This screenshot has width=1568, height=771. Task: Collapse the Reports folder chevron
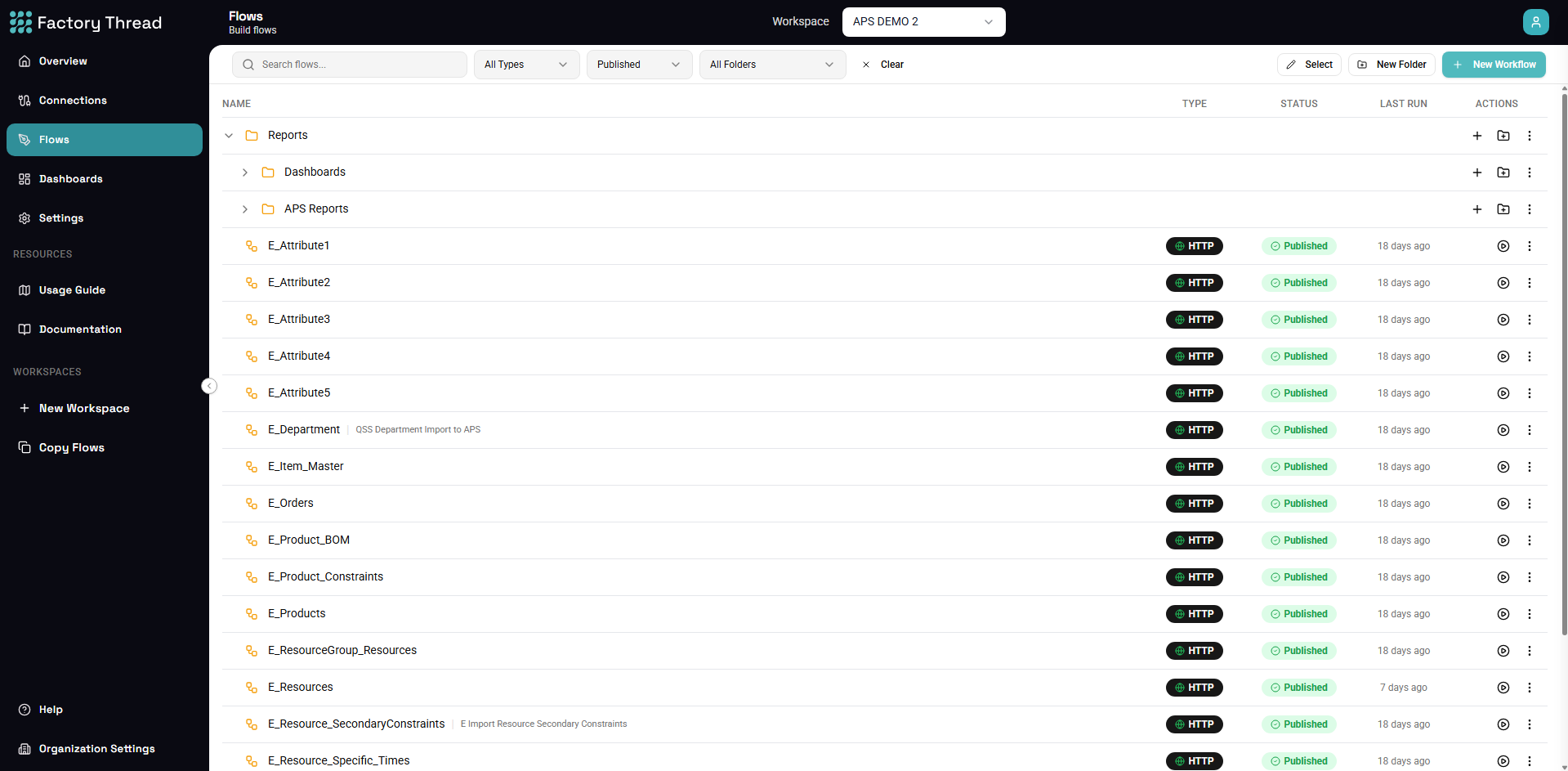click(229, 136)
